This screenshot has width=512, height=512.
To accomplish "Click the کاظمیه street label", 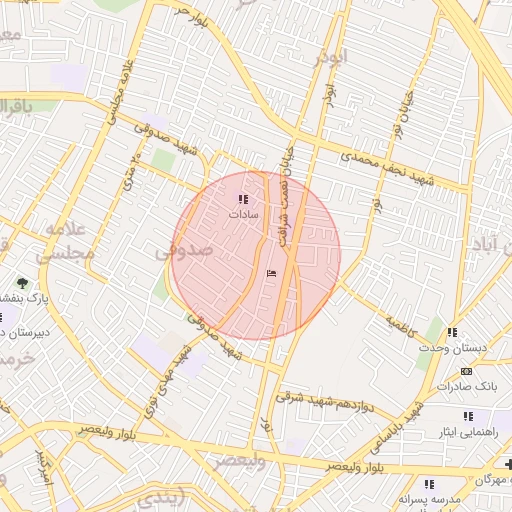I will 401,327.
